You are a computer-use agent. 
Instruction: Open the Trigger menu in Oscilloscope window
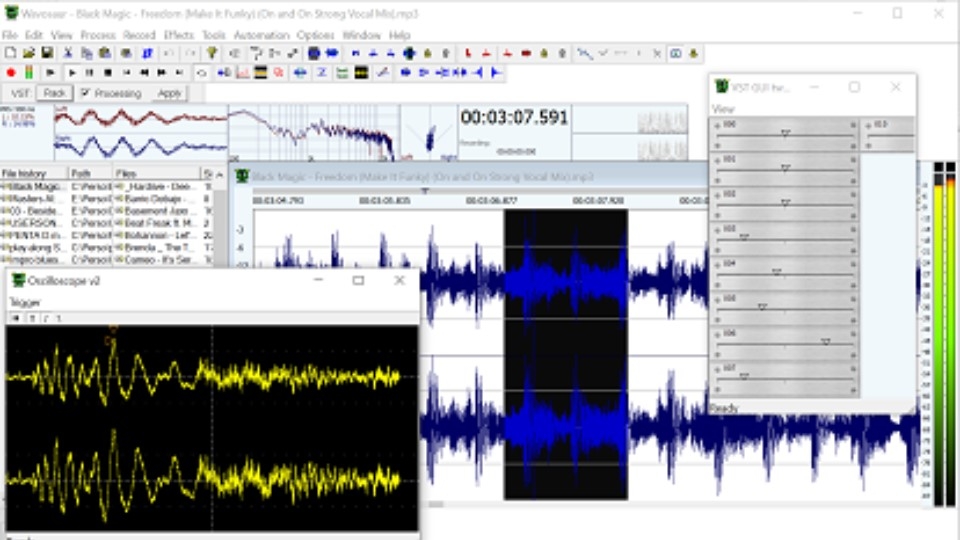point(25,302)
